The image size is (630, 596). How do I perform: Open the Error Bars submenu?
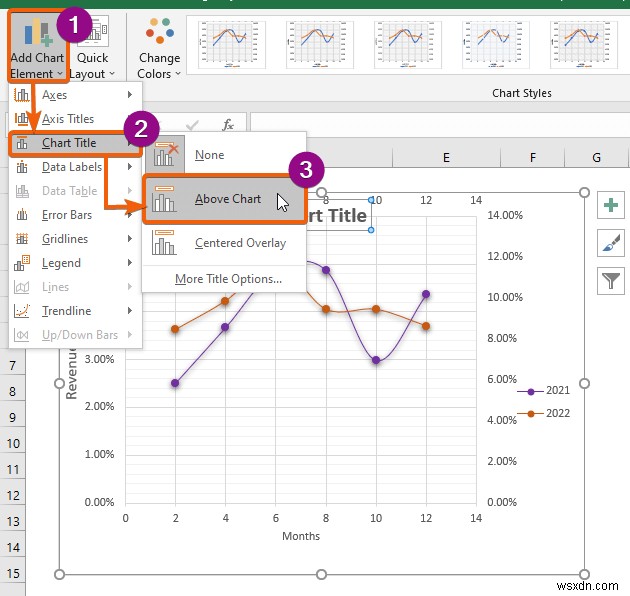(x=75, y=215)
